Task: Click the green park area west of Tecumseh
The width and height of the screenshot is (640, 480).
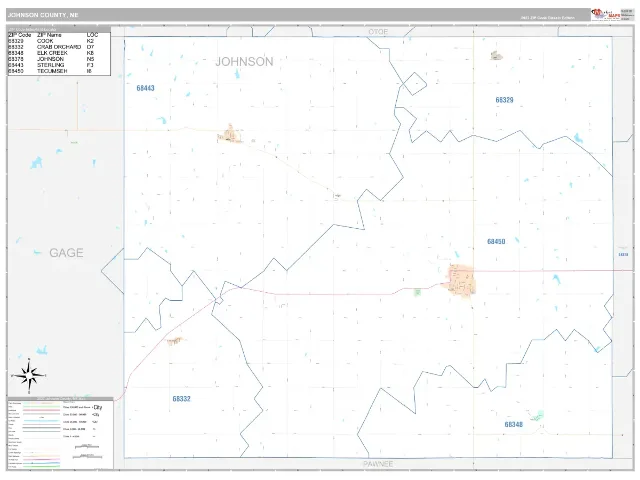Action: click(x=417, y=292)
